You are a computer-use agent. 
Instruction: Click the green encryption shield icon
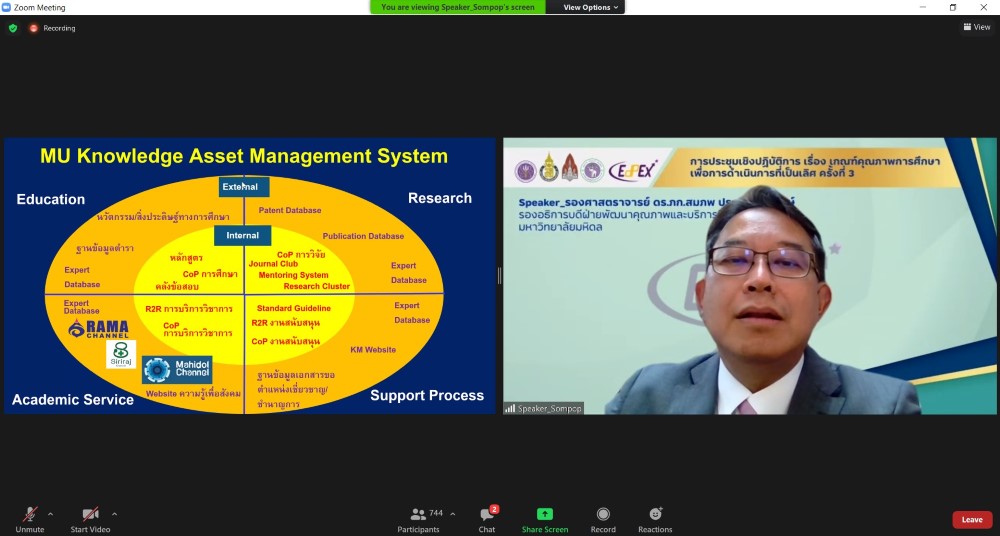[13, 28]
